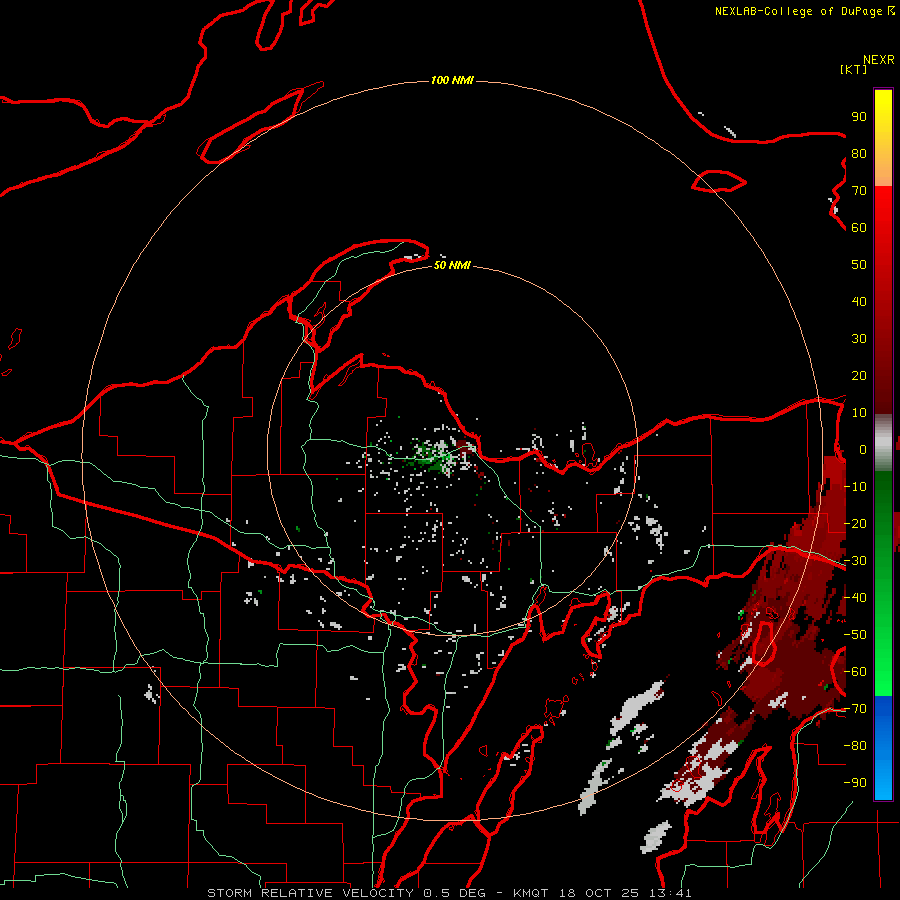Click the -50 value on velocity scale

[x=855, y=635]
